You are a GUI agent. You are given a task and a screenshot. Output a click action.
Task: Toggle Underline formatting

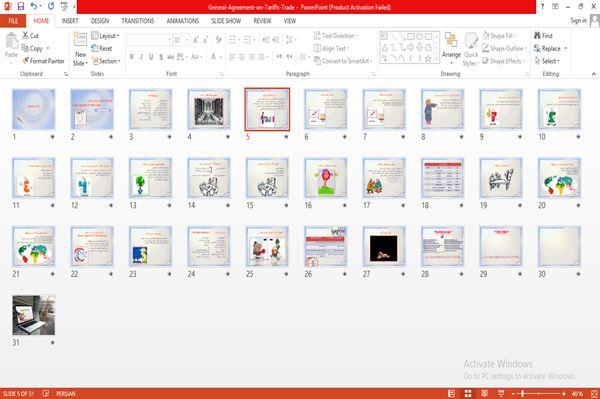point(151,57)
